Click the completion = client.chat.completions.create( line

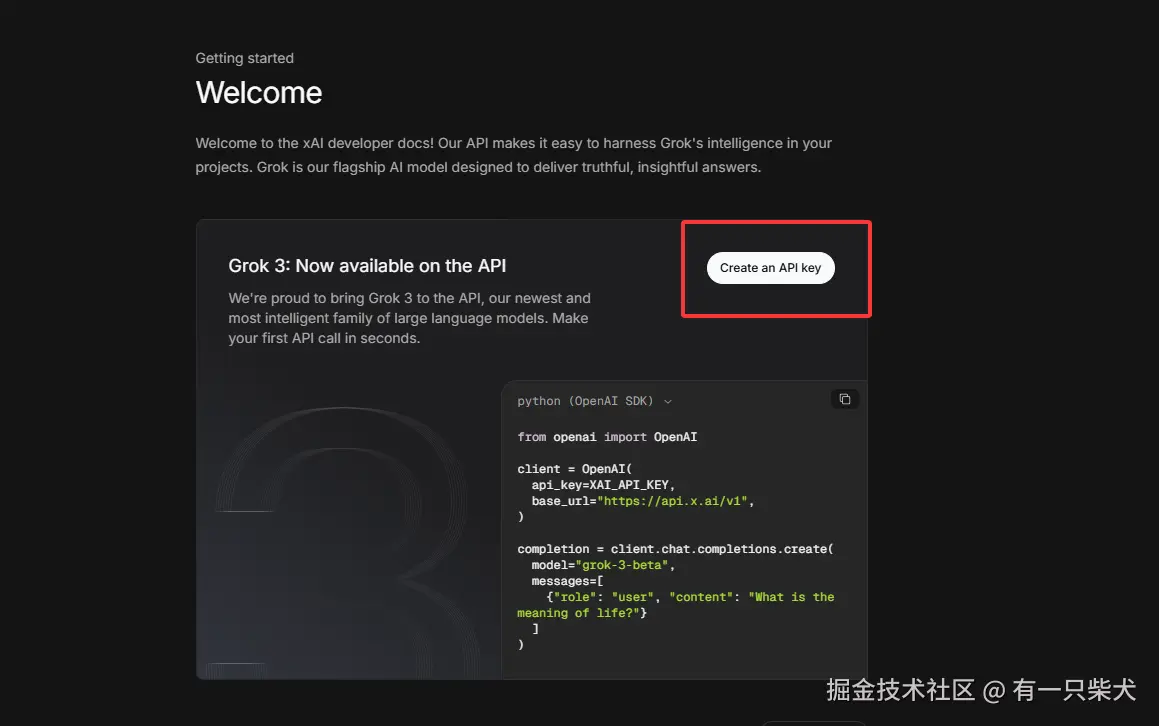pyautogui.click(x=675, y=549)
